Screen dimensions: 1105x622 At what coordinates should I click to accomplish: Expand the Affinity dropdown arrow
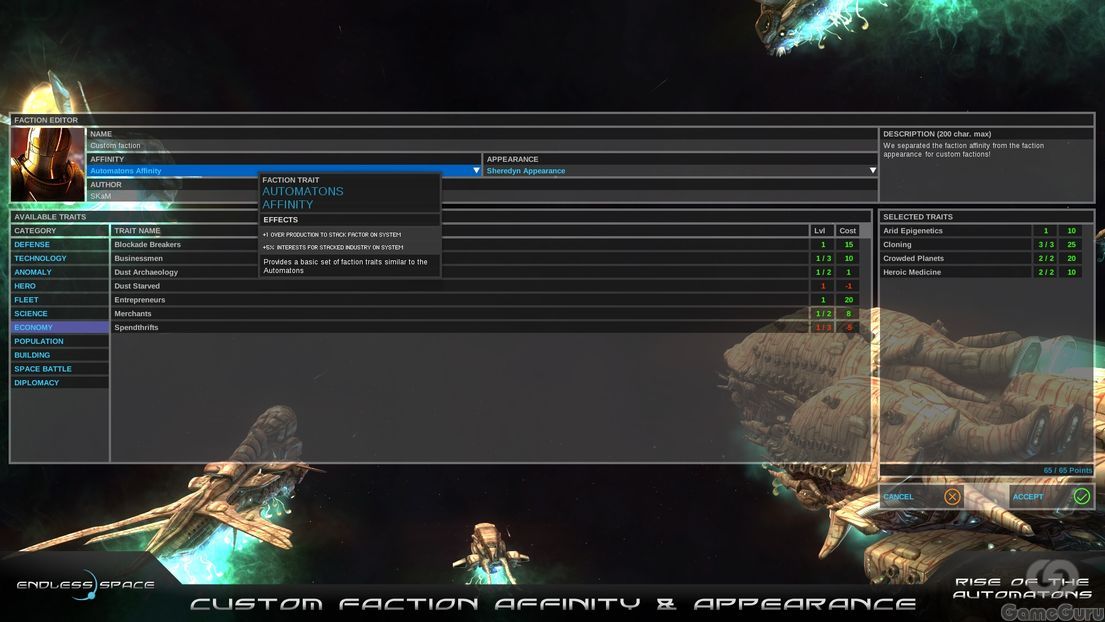(x=476, y=170)
